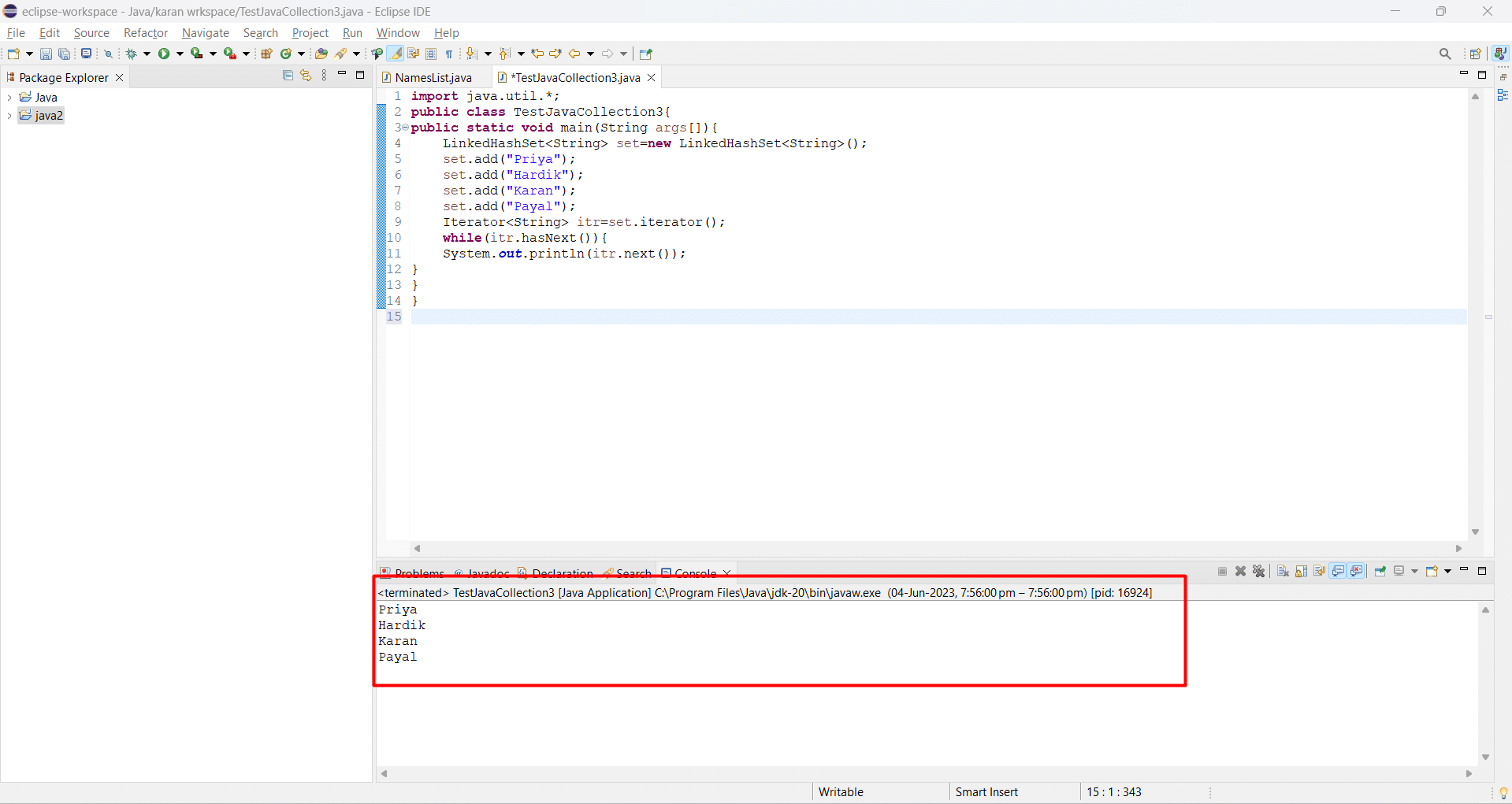Click the Last Edit Location icon
Screen dimensions: 1512x804
[537, 54]
